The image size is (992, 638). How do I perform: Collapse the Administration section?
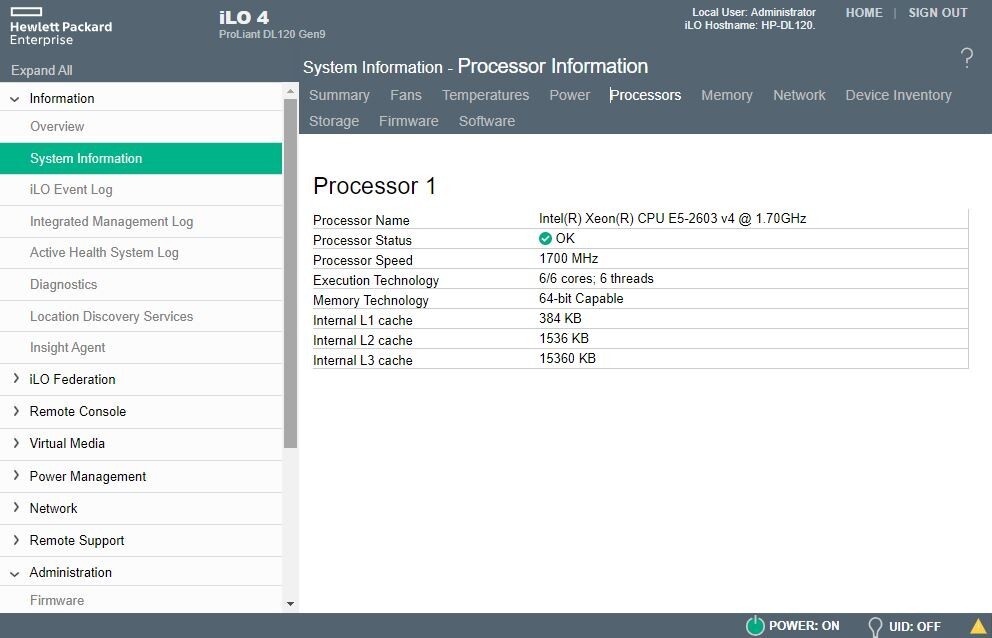click(15, 573)
